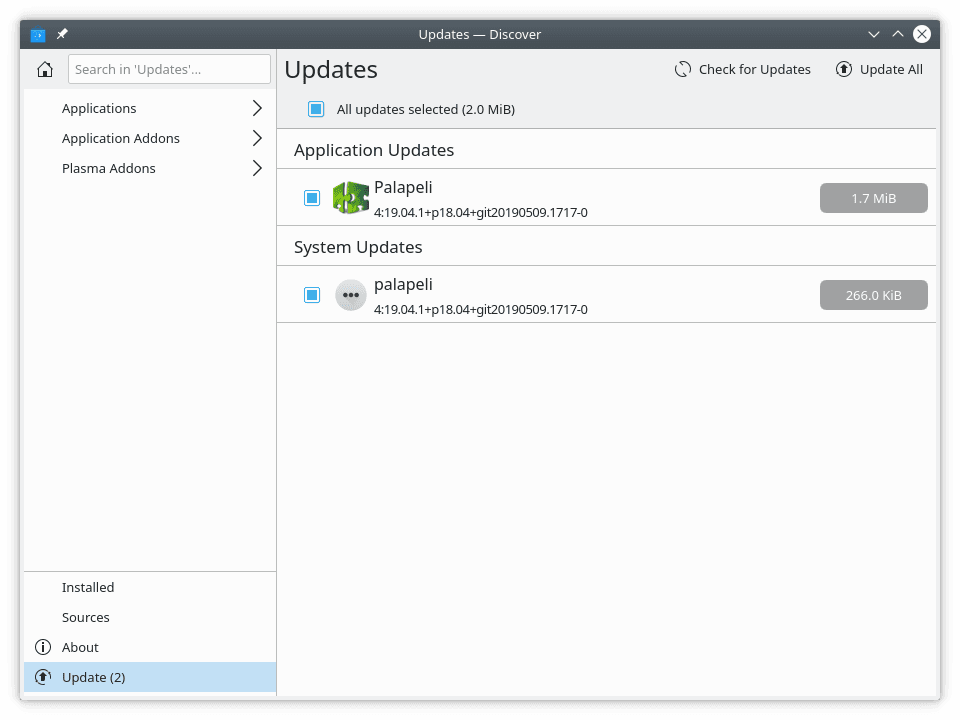The image size is (960, 720).
Task: Open the Palapeli puzzle application icon
Action: tap(351, 197)
